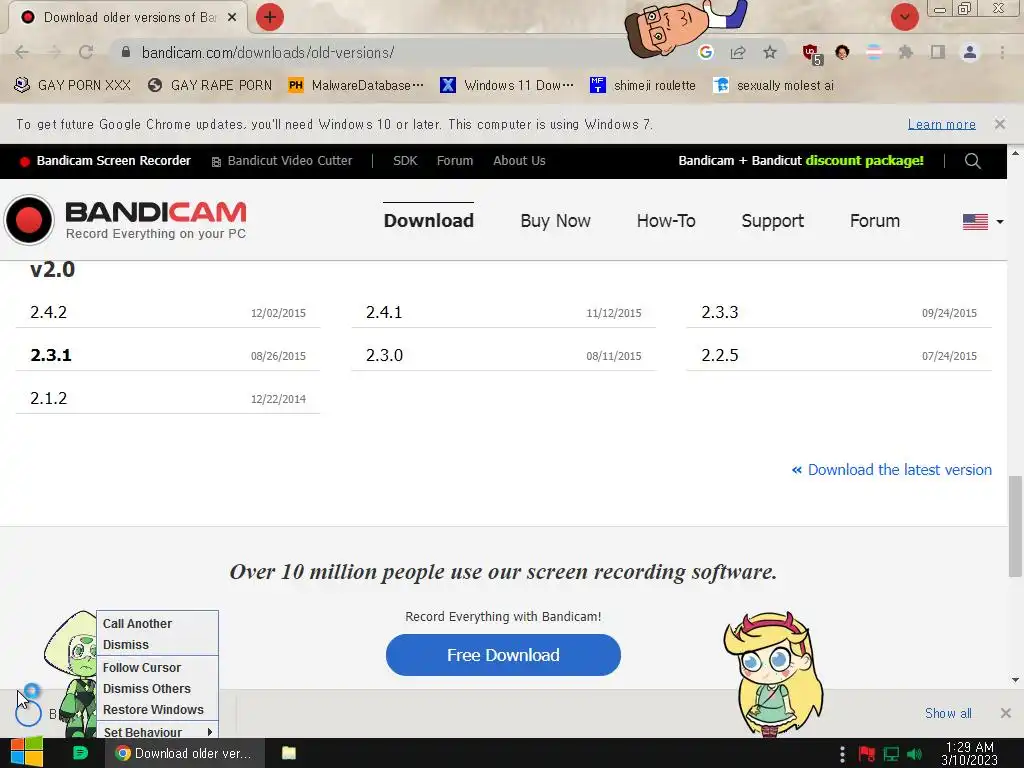Image resolution: width=1024 pixels, height=768 pixels.
Task: Click the round avatar extension icon
Action: point(842,52)
